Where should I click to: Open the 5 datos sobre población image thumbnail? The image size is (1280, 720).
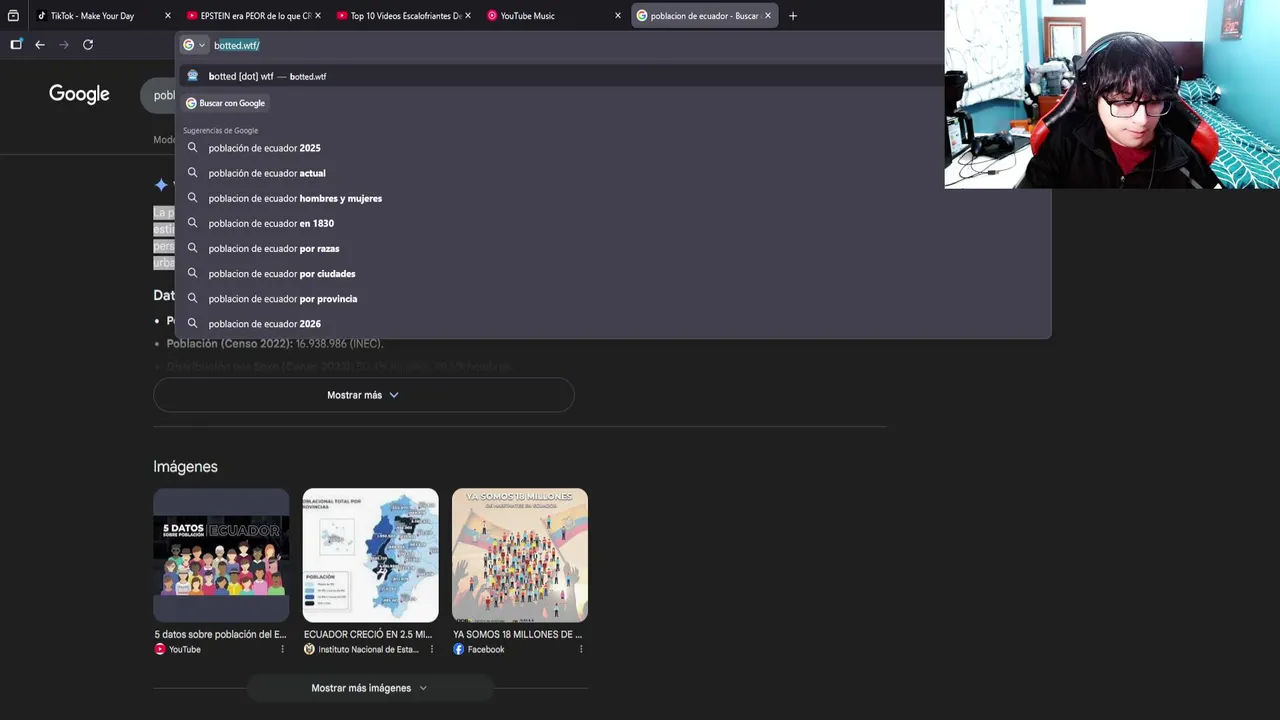coord(221,555)
